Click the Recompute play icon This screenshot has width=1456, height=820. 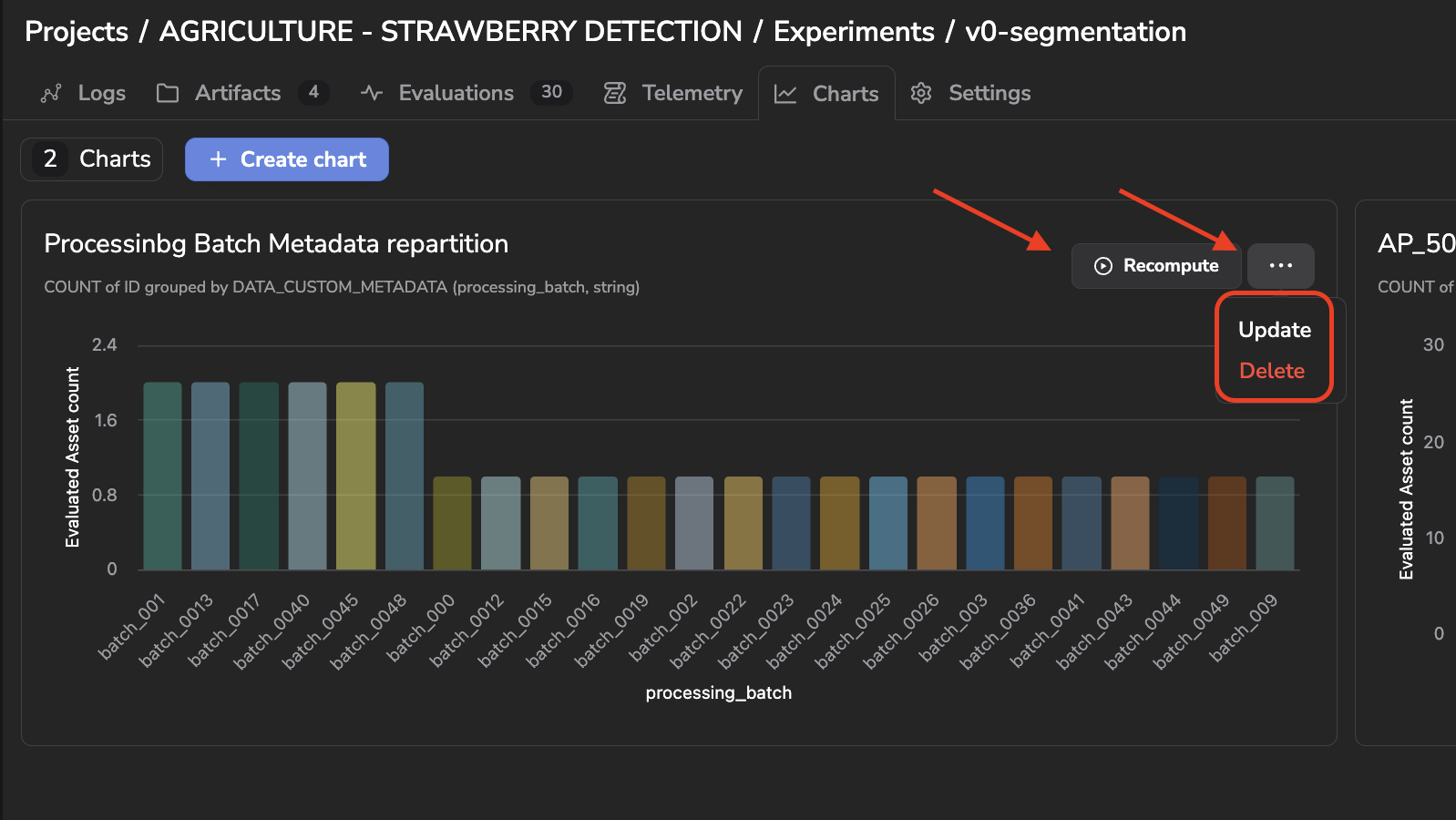click(1103, 266)
